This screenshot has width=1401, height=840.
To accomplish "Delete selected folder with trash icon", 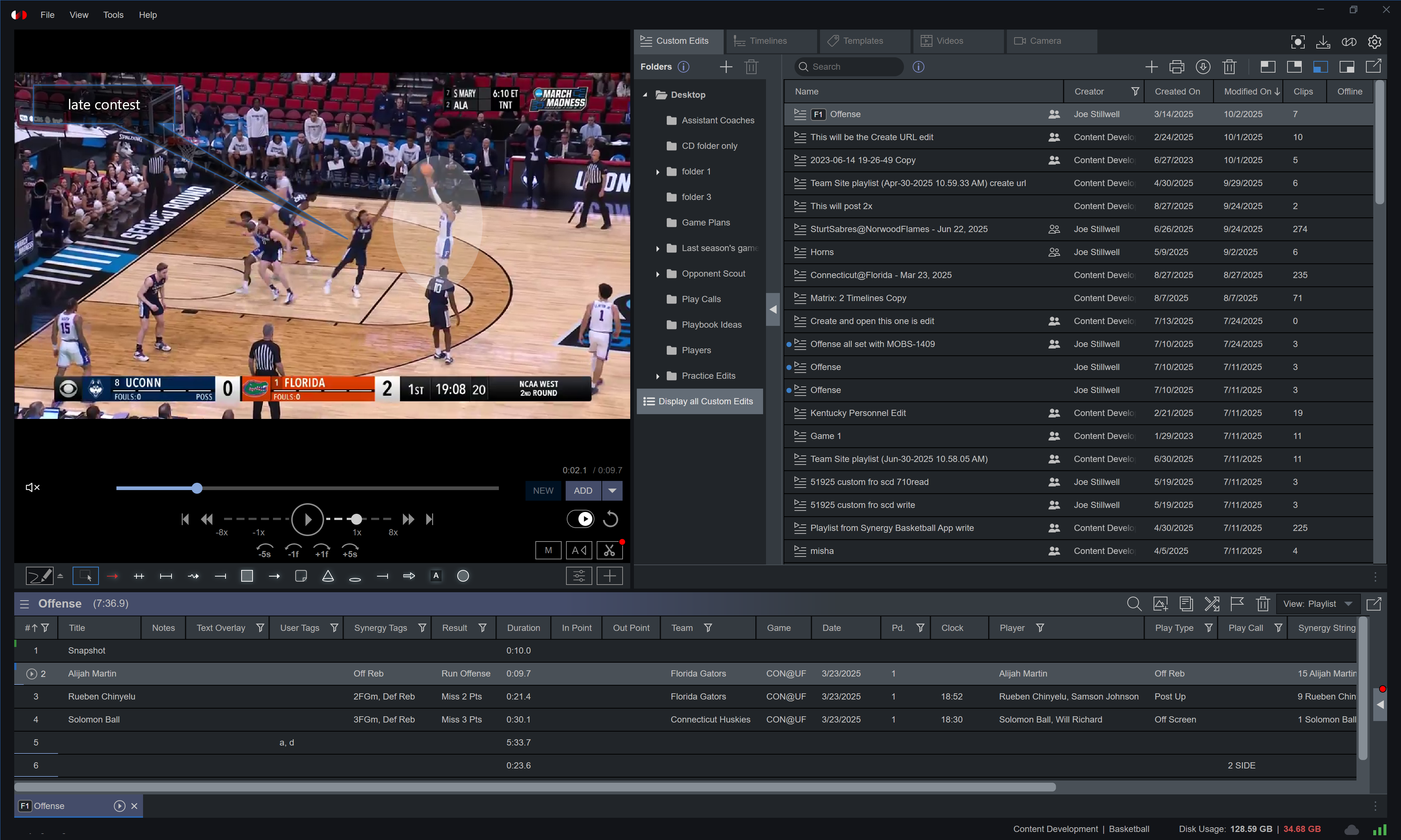I will click(751, 67).
